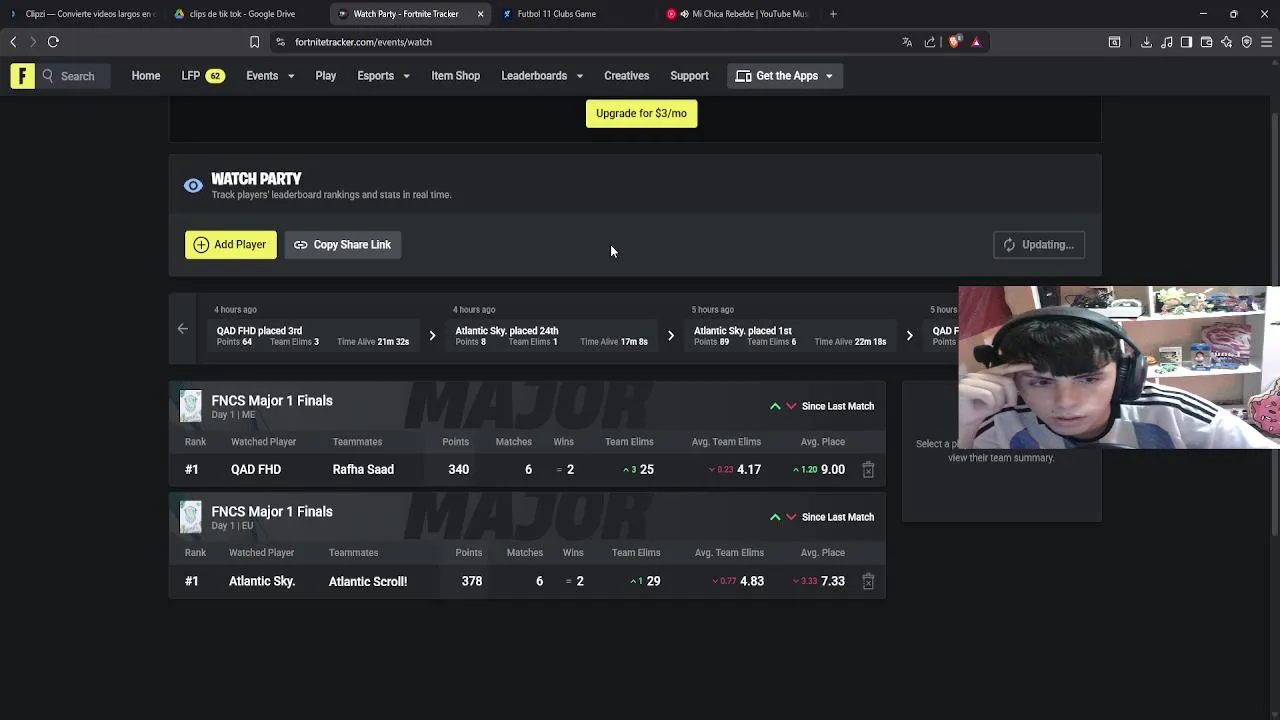The width and height of the screenshot is (1280, 720).
Task: Open the Item Shop page
Action: 455,76
